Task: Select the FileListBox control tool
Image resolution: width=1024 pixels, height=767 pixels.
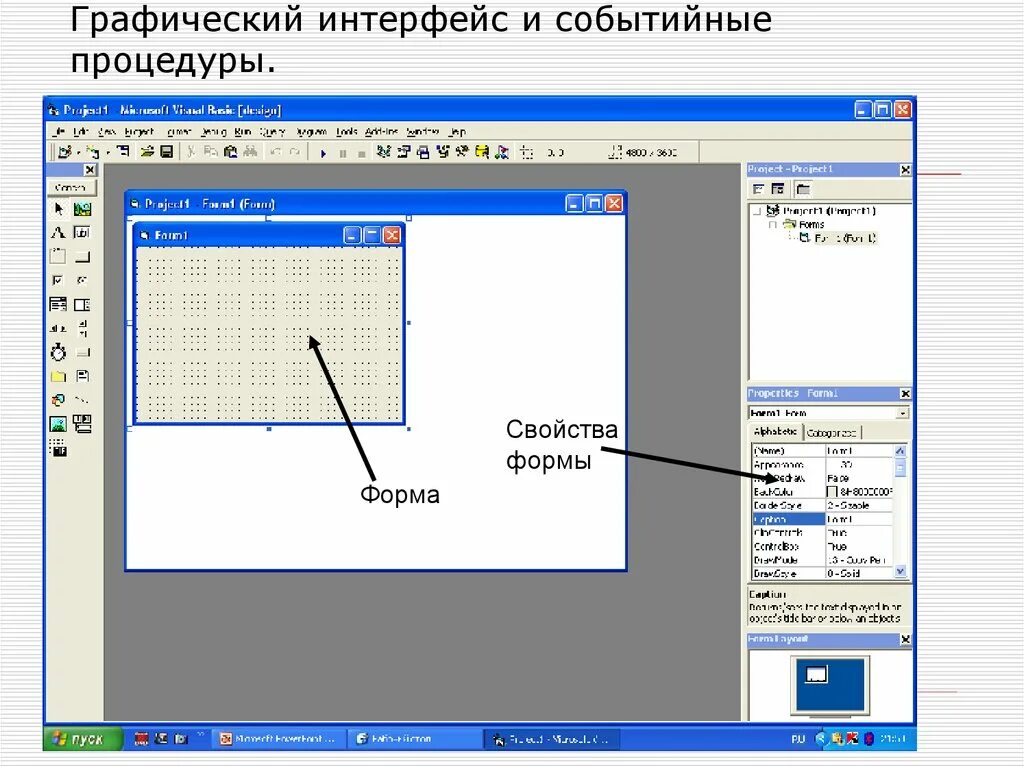Action: pyautogui.click(x=82, y=376)
